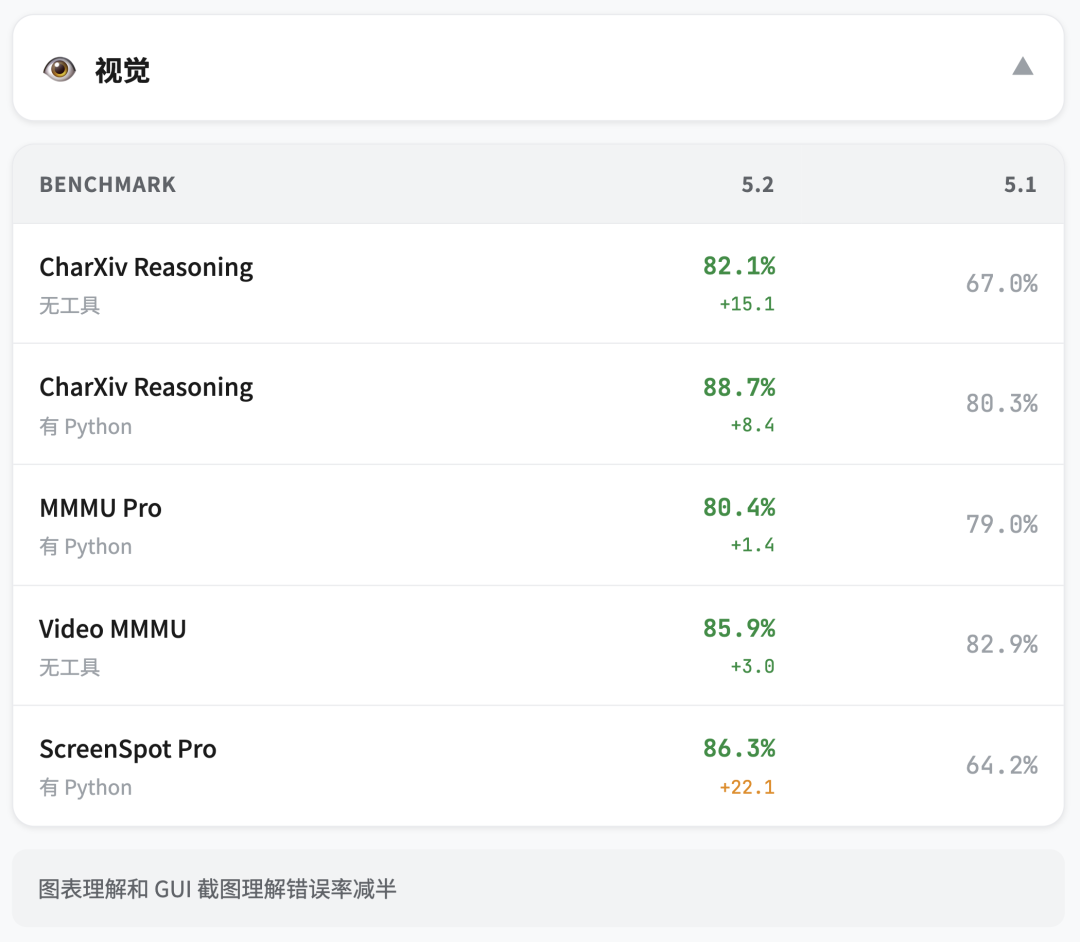Click the 82.1% score value

[739, 266]
